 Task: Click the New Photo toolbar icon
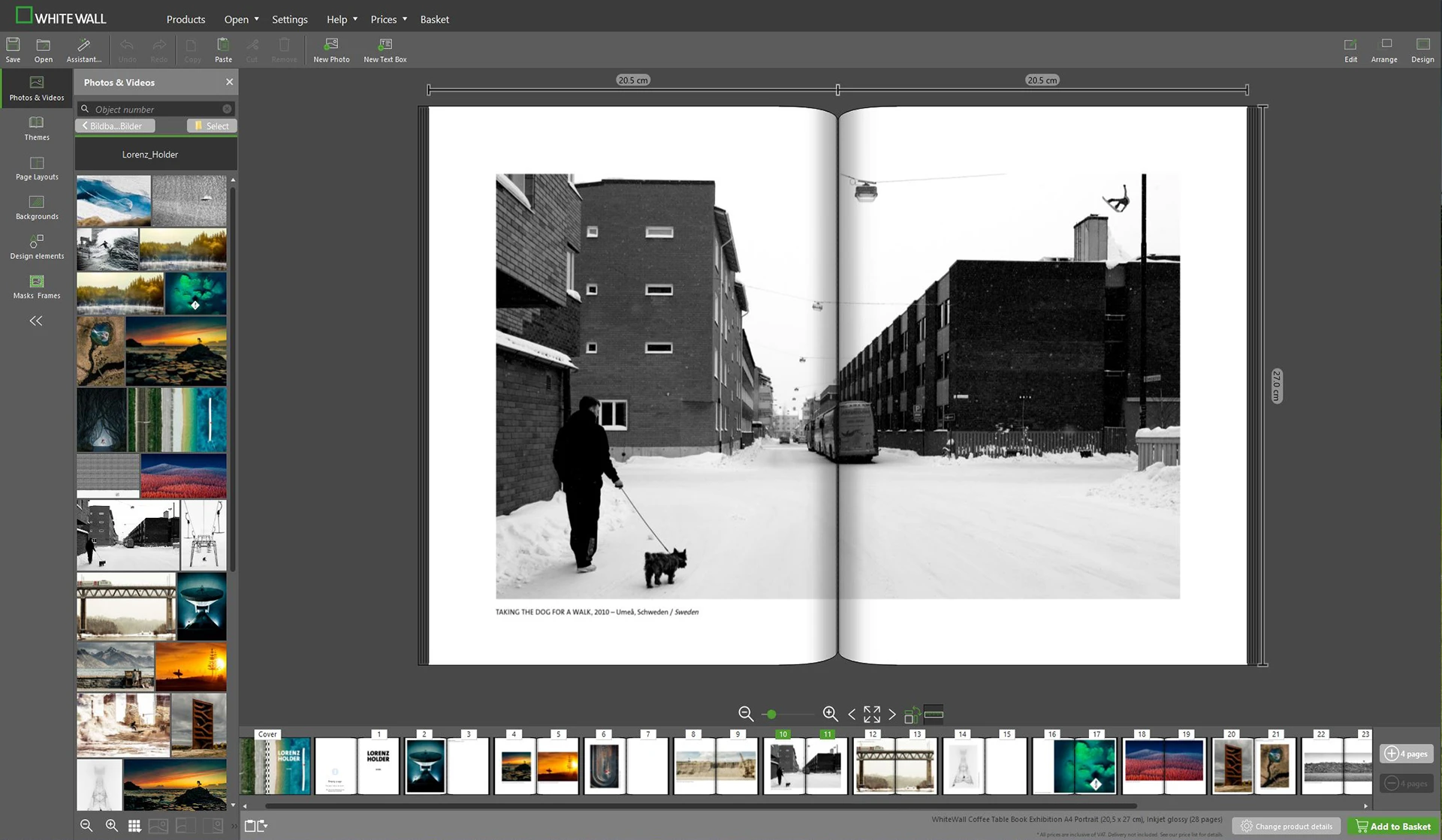[x=331, y=50]
